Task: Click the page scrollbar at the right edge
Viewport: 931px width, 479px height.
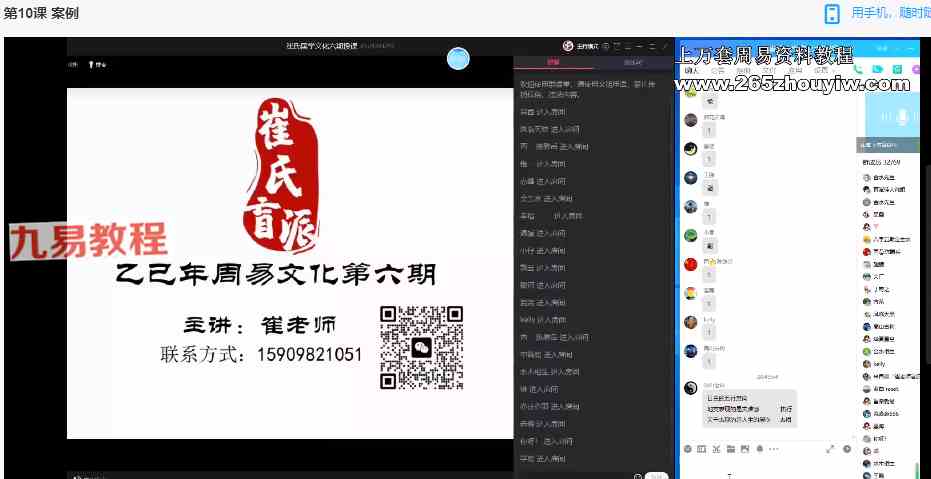Action: pos(926,260)
